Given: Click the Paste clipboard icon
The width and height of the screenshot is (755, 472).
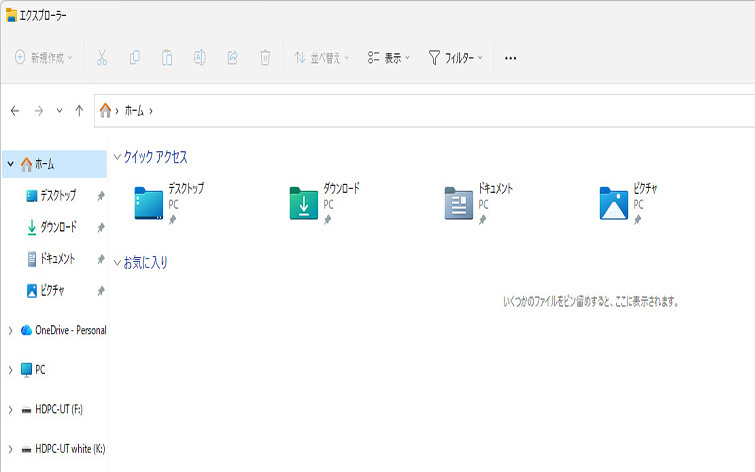Looking at the screenshot, I should 166,58.
